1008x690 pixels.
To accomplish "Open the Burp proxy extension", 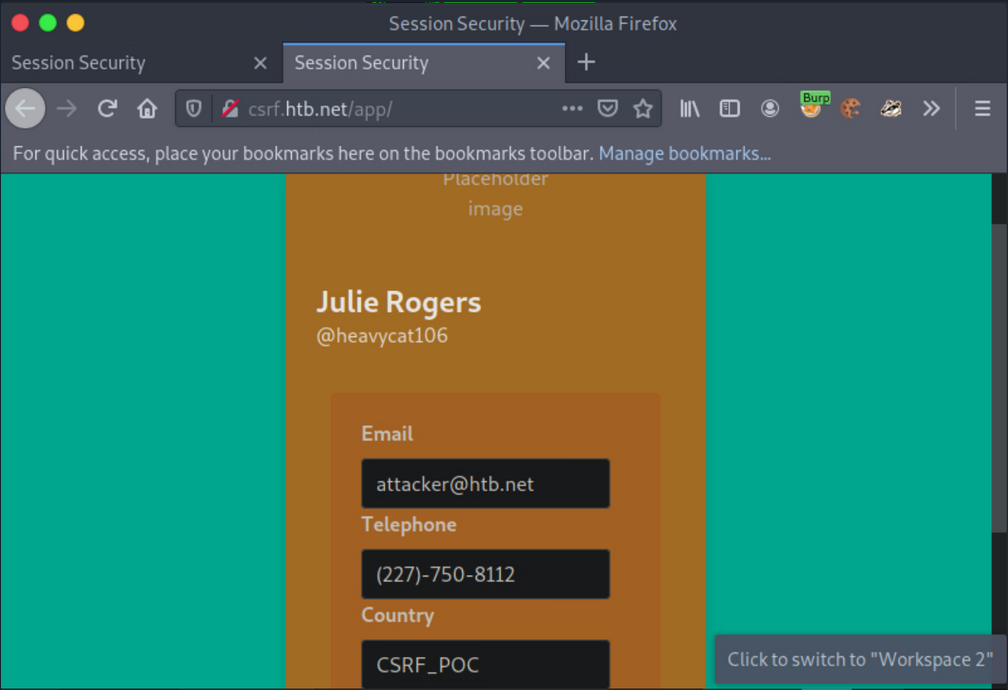I will pyautogui.click(x=811, y=108).
